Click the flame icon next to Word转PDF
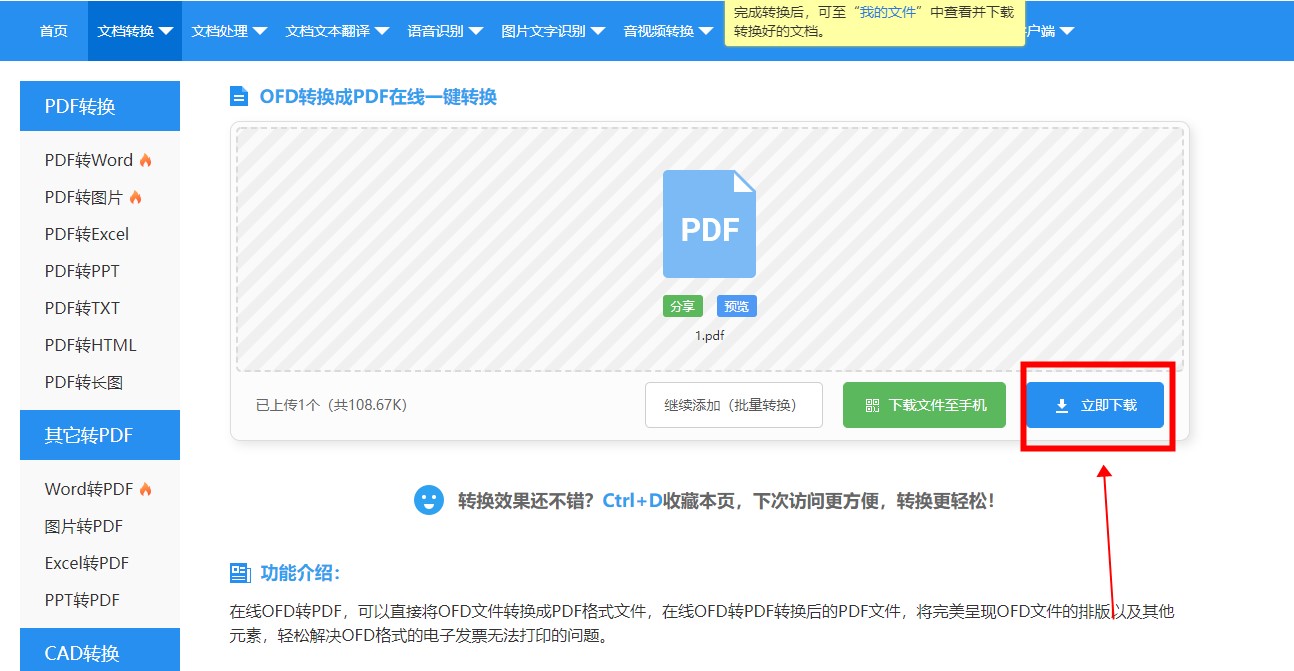1294x671 pixels. point(146,489)
